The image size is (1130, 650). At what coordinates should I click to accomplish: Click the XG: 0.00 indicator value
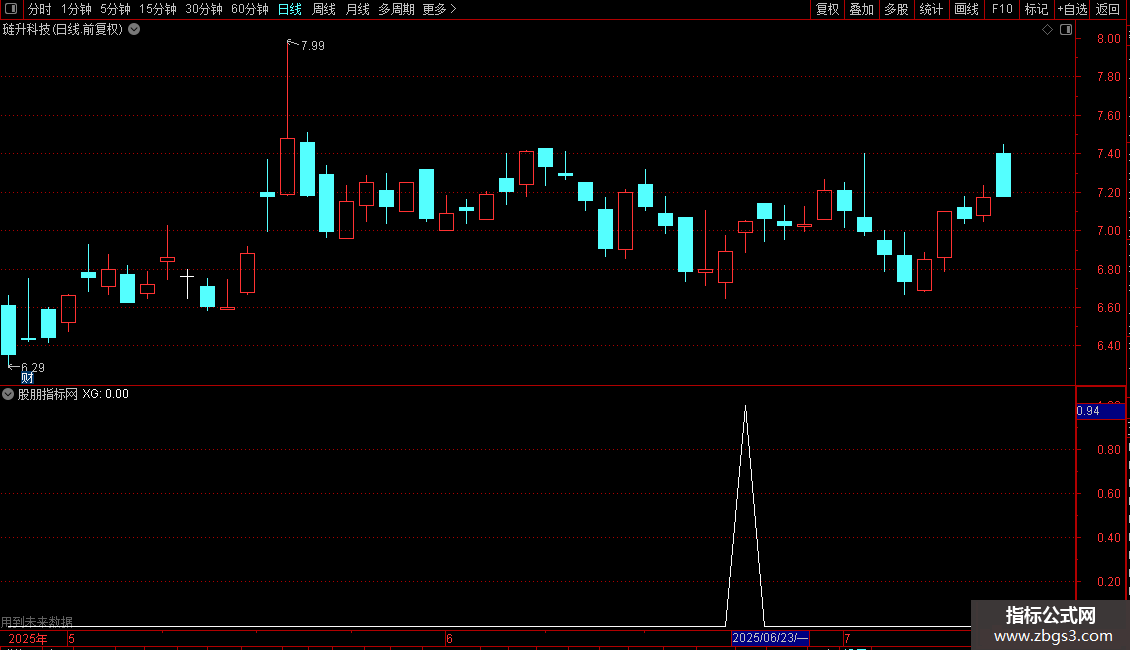click(105, 394)
